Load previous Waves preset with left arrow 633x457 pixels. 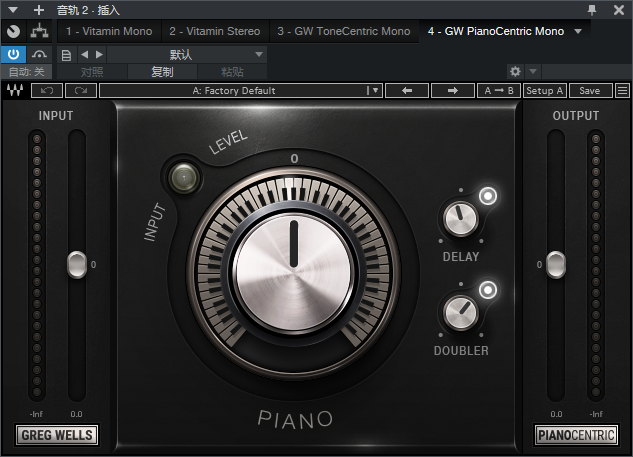click(407, 90)
